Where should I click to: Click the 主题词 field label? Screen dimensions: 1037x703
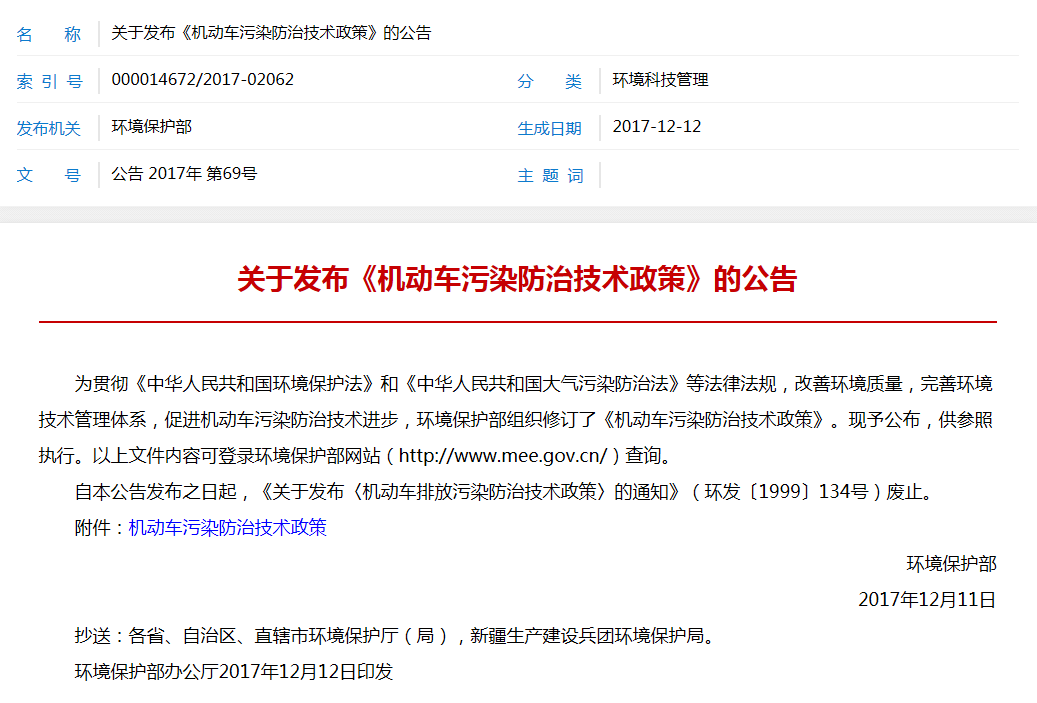(x=549, y=175)
